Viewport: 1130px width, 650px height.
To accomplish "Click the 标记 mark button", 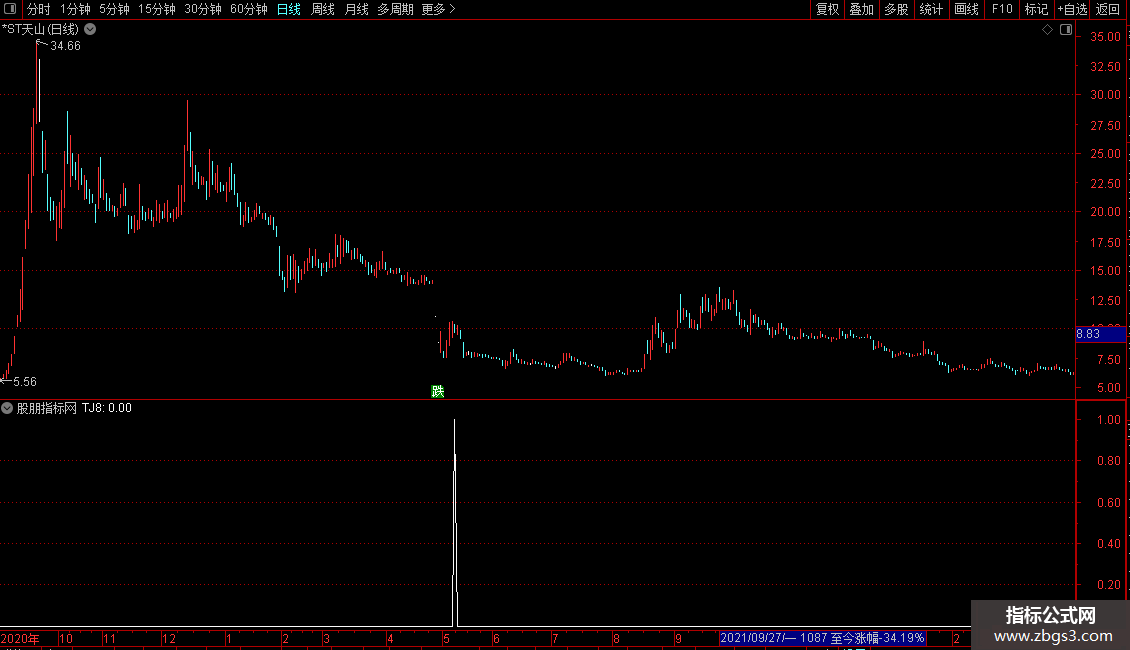I will point(1036,9).
